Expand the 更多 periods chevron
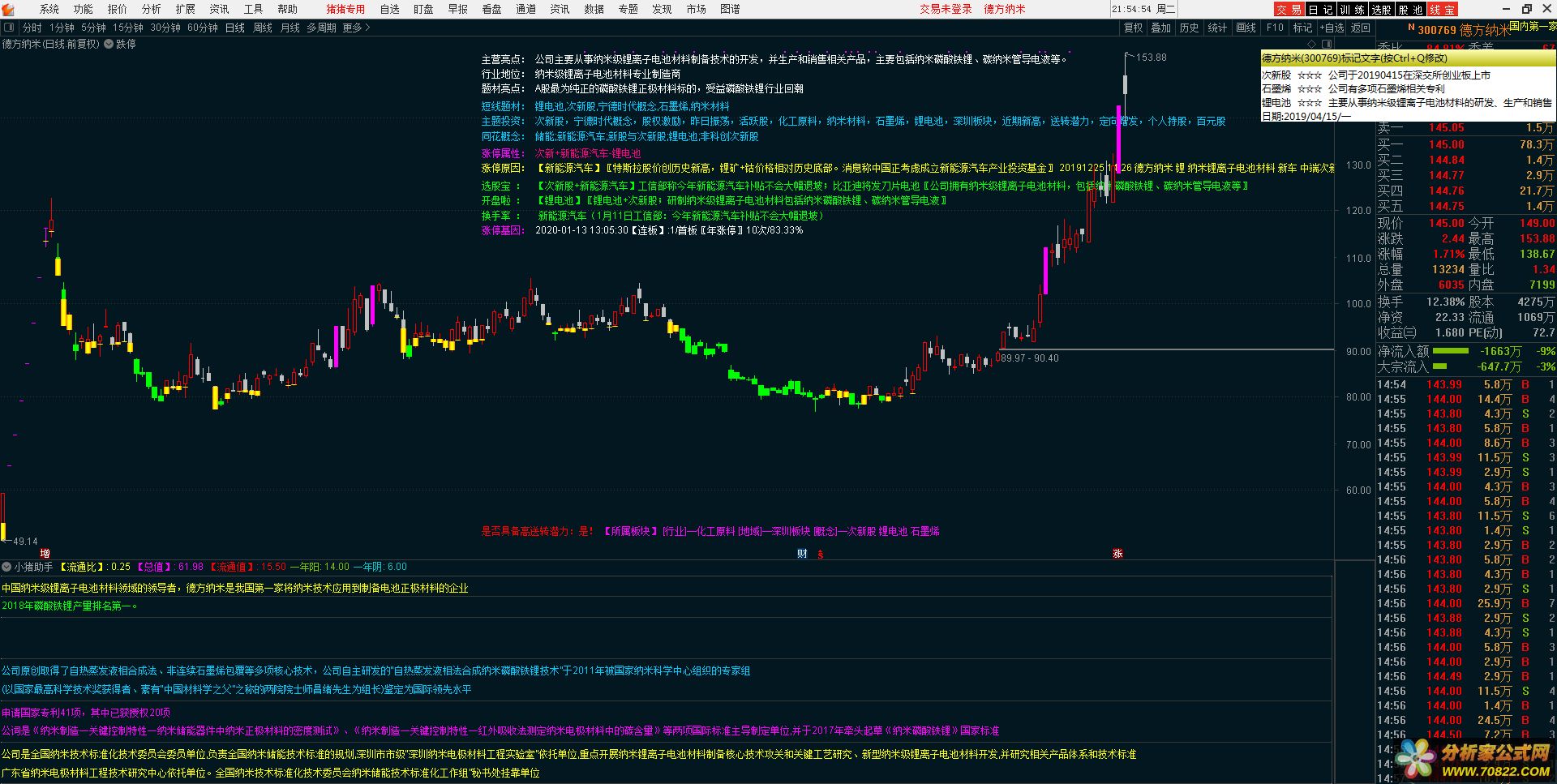 (x=367, y=28)
